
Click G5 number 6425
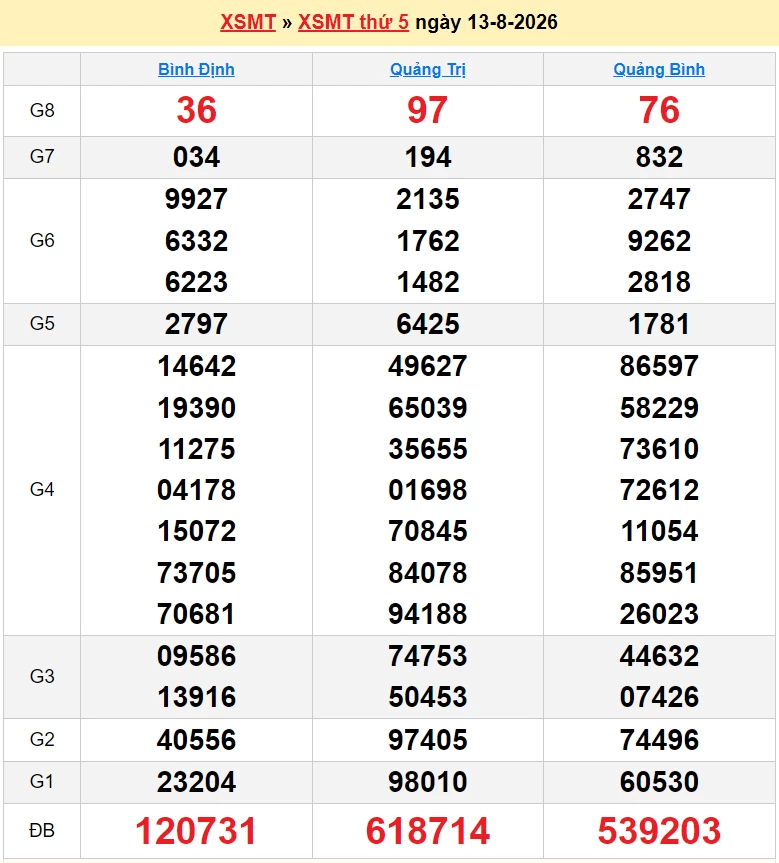[428, 324]
